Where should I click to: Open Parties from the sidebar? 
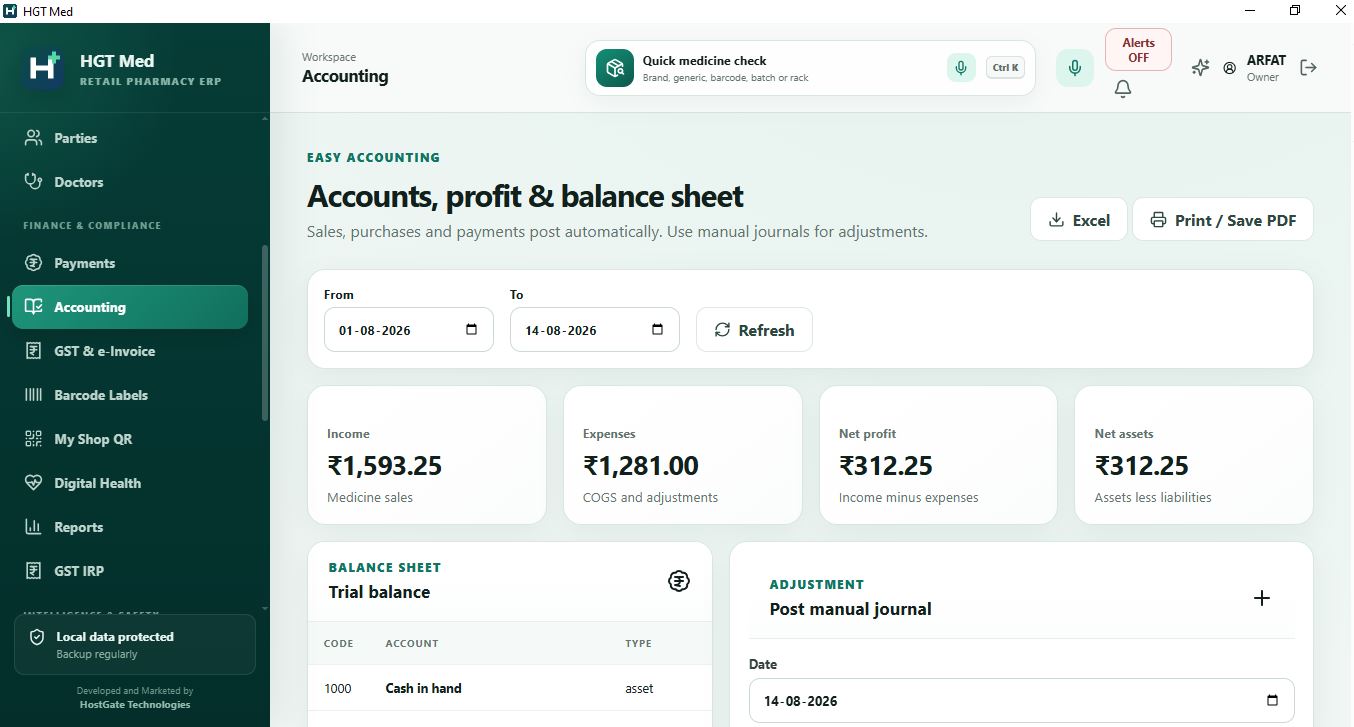(130, 138)
